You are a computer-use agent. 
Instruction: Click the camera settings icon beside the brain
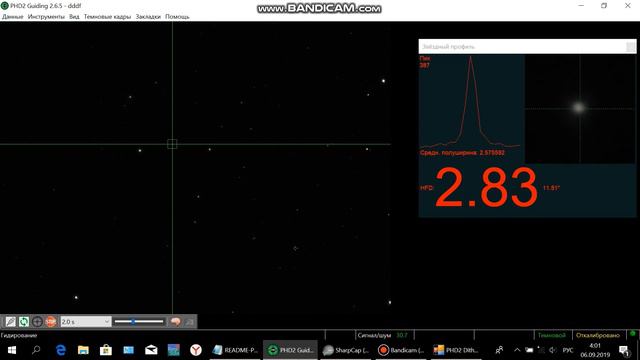click(189, 322)
